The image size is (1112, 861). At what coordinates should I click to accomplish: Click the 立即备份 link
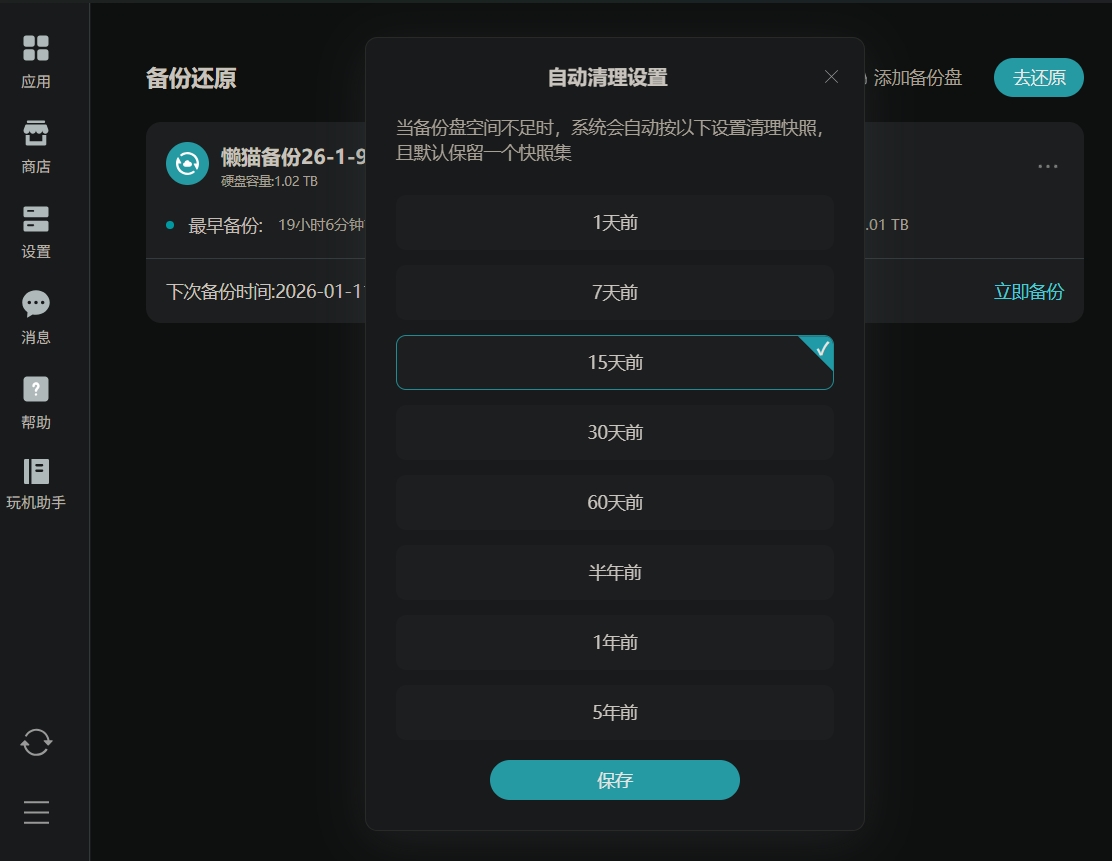click(1028, 291)
